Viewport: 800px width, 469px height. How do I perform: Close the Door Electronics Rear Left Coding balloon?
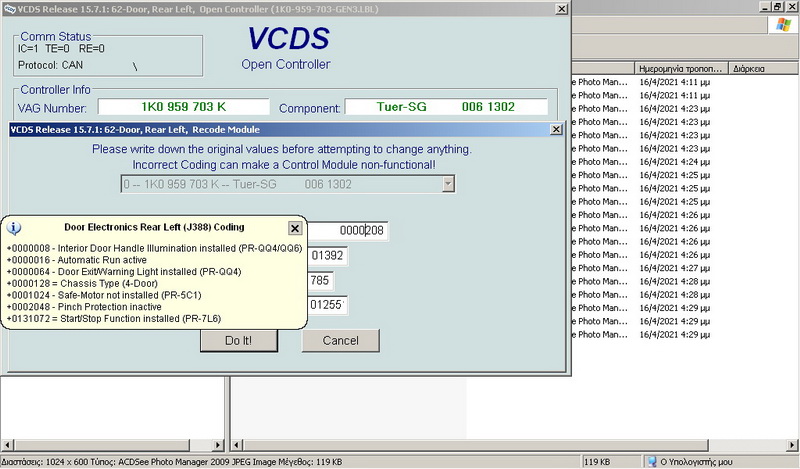(295, 228)
